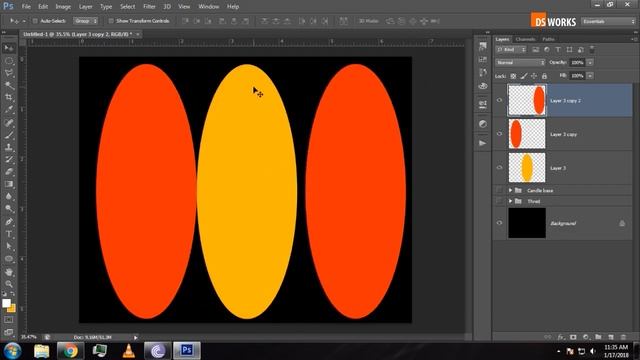
Task: Select the Eyedropper tool
Action: [x=9, y=110]
